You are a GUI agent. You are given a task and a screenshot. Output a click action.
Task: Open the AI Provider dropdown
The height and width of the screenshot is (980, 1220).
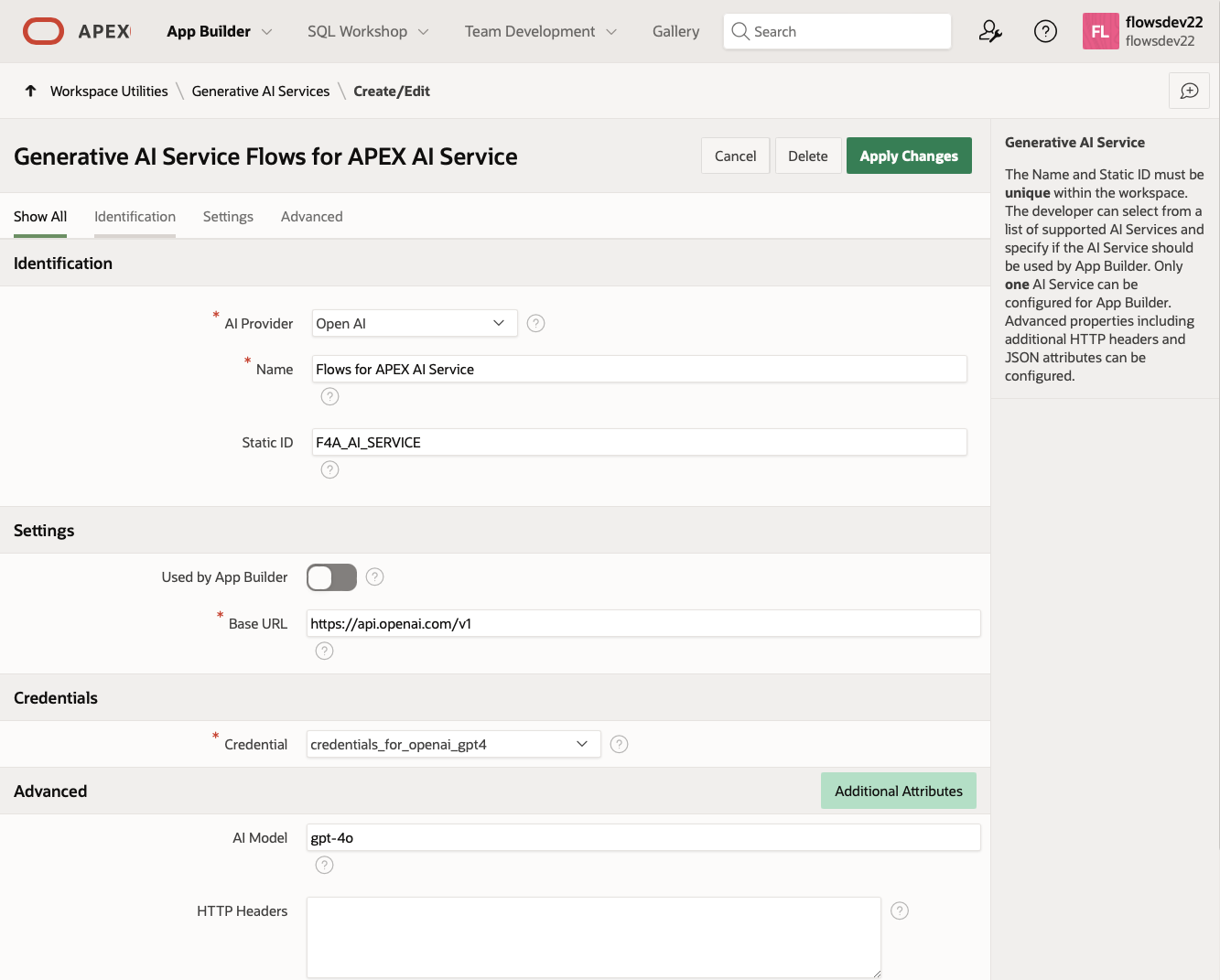(x=415, y=323)
